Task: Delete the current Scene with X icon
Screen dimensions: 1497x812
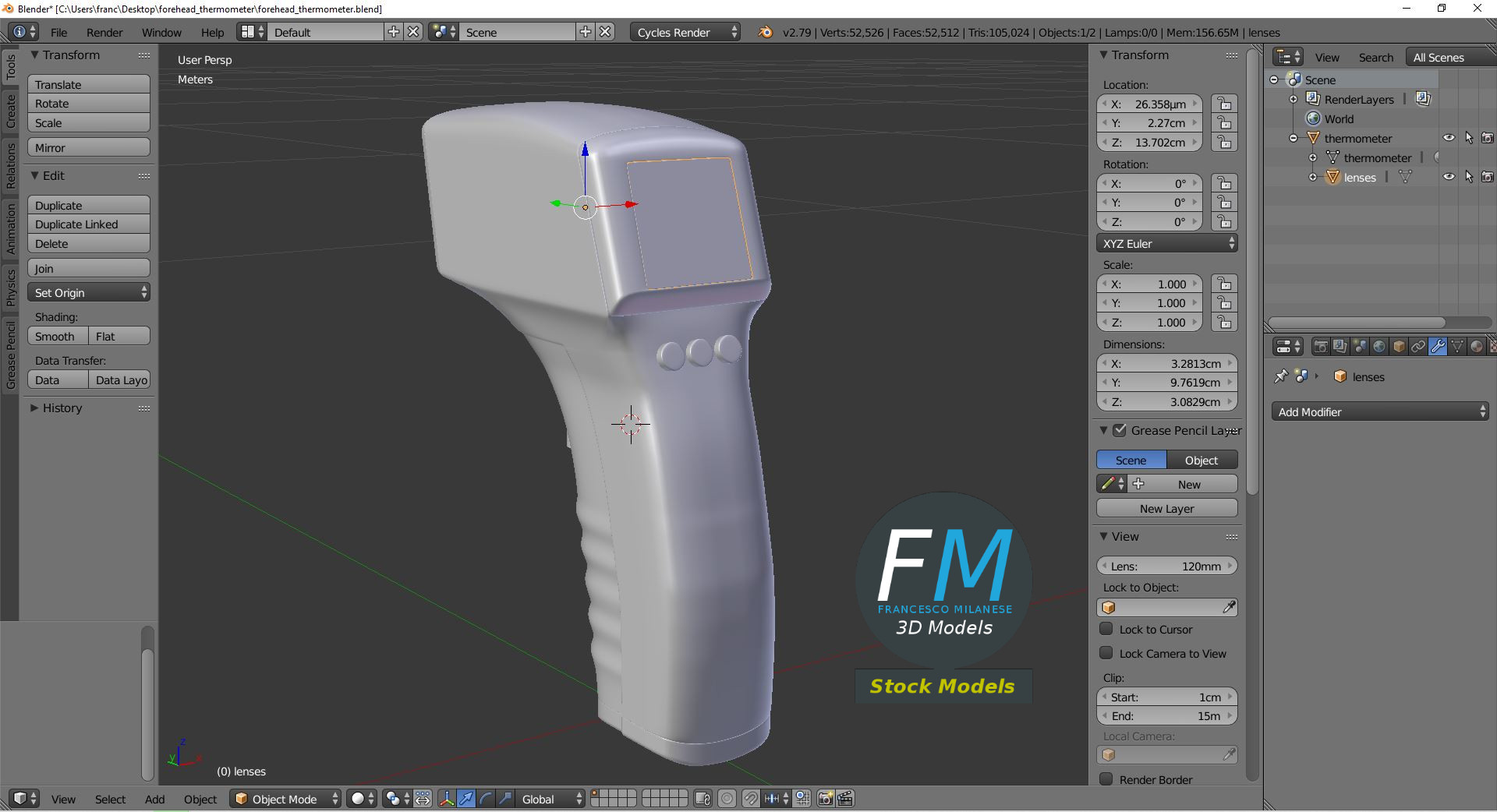Action: click(605, 32)
